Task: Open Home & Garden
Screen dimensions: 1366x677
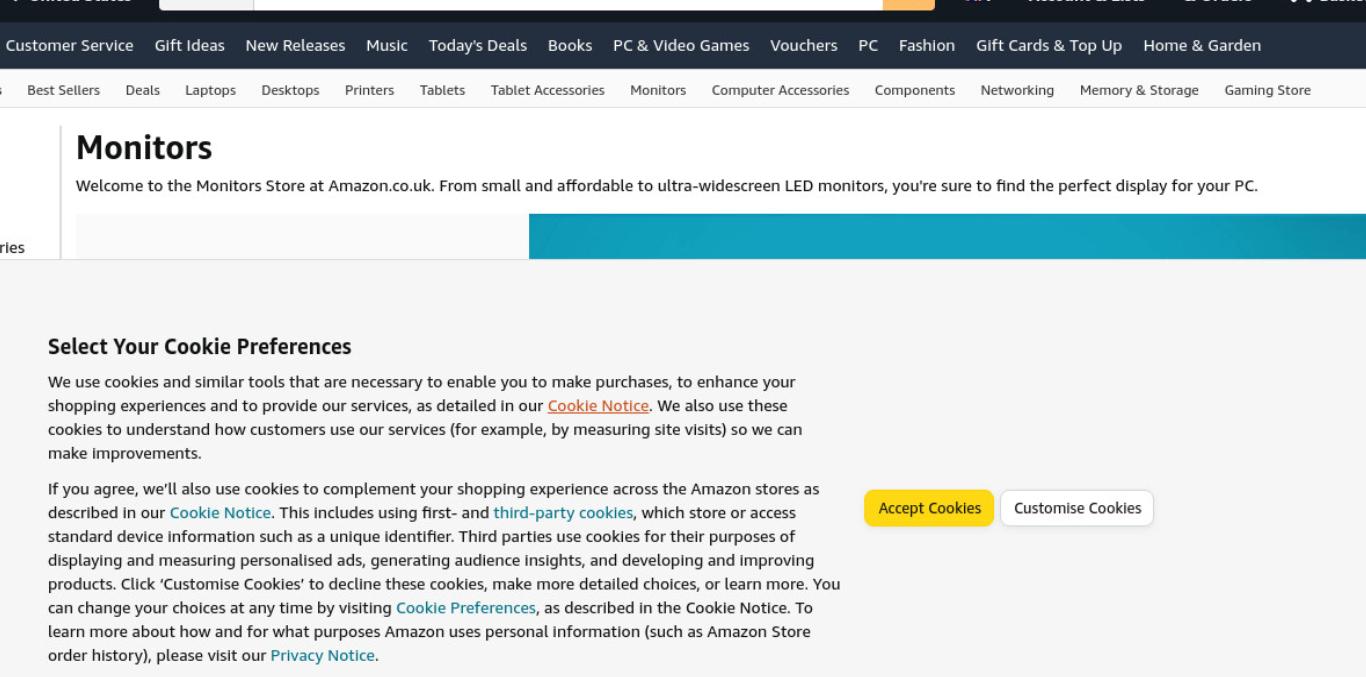Action: (1202, 45)
